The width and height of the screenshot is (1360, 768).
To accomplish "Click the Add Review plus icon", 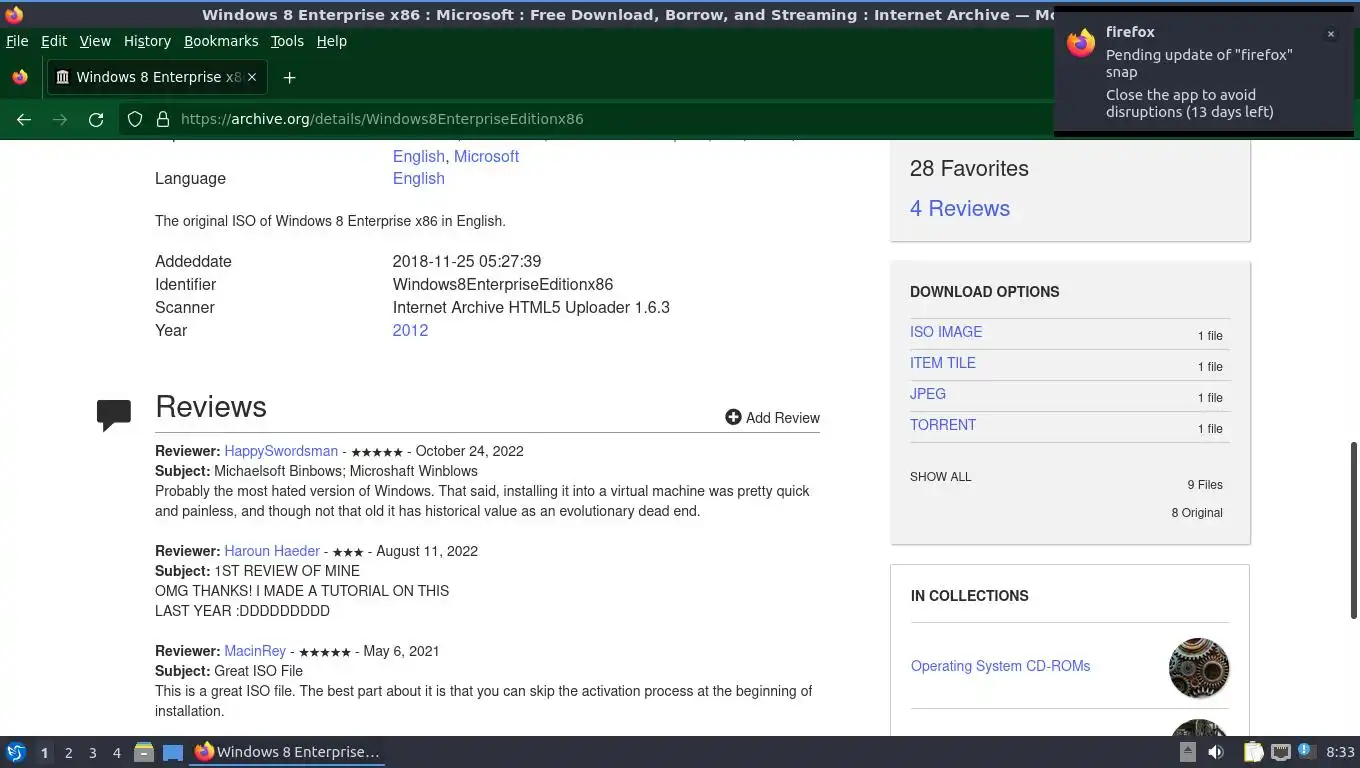I will coord(733,417).
